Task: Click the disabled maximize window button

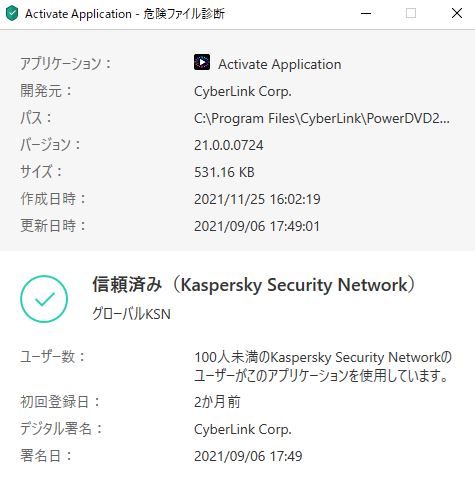Action: (411, 14)
